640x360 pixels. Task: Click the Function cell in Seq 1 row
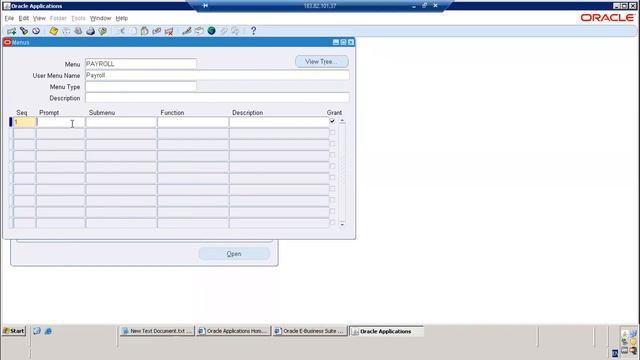193,122
